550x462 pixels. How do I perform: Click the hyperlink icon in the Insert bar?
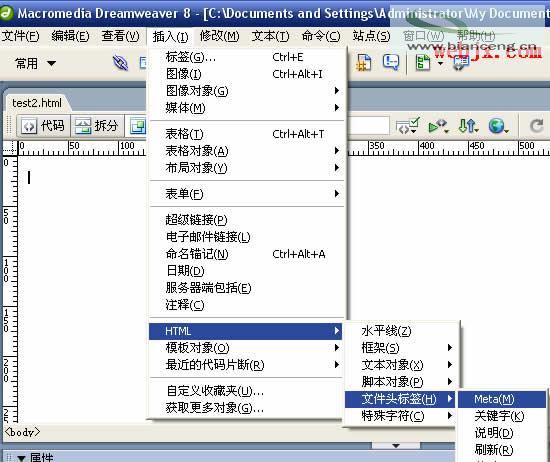(120, 63)
